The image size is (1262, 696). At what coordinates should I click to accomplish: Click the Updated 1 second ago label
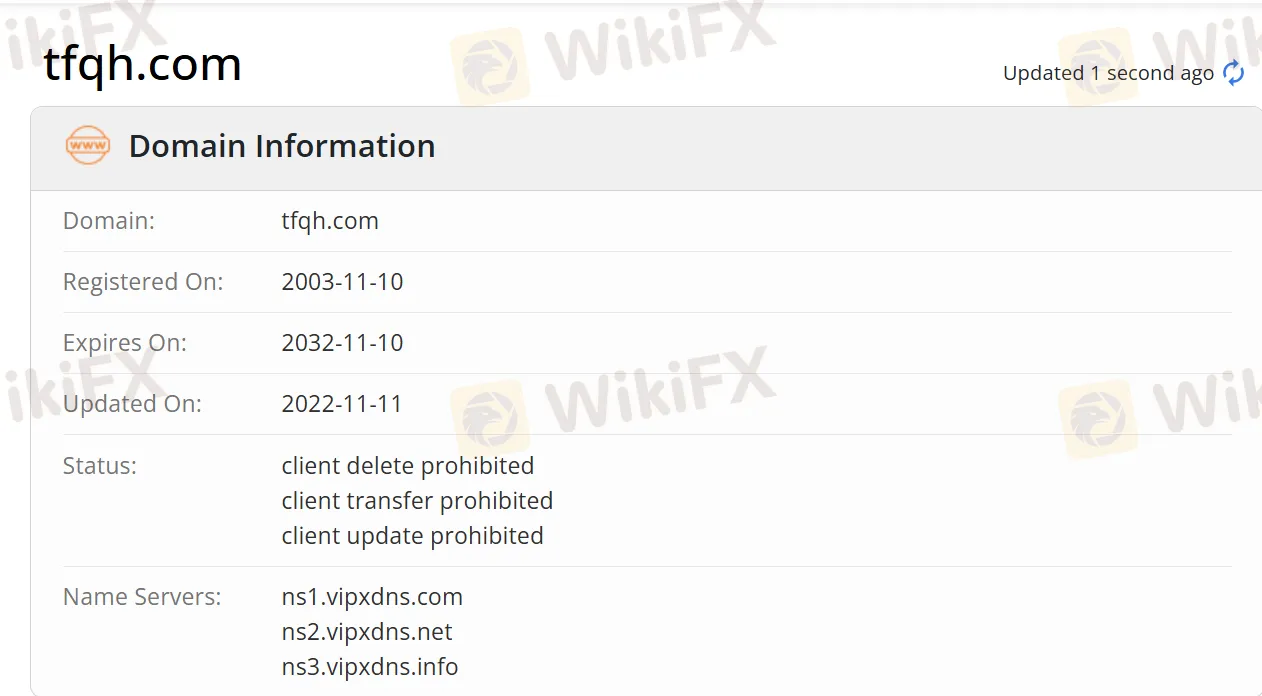point(1108,72)
